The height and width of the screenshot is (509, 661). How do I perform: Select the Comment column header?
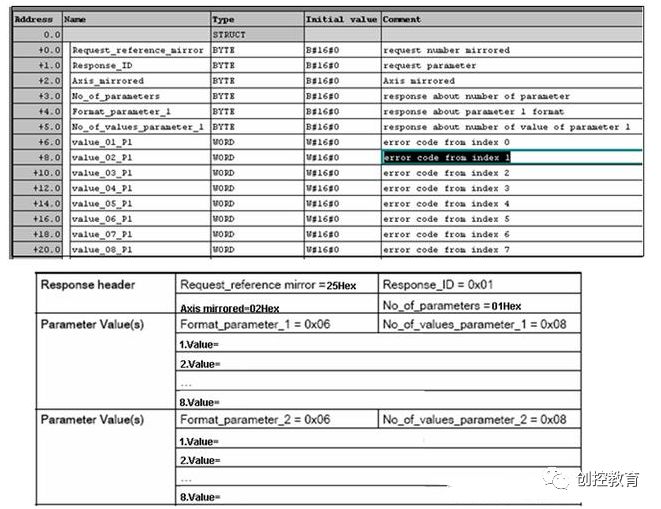click(512, 19)
